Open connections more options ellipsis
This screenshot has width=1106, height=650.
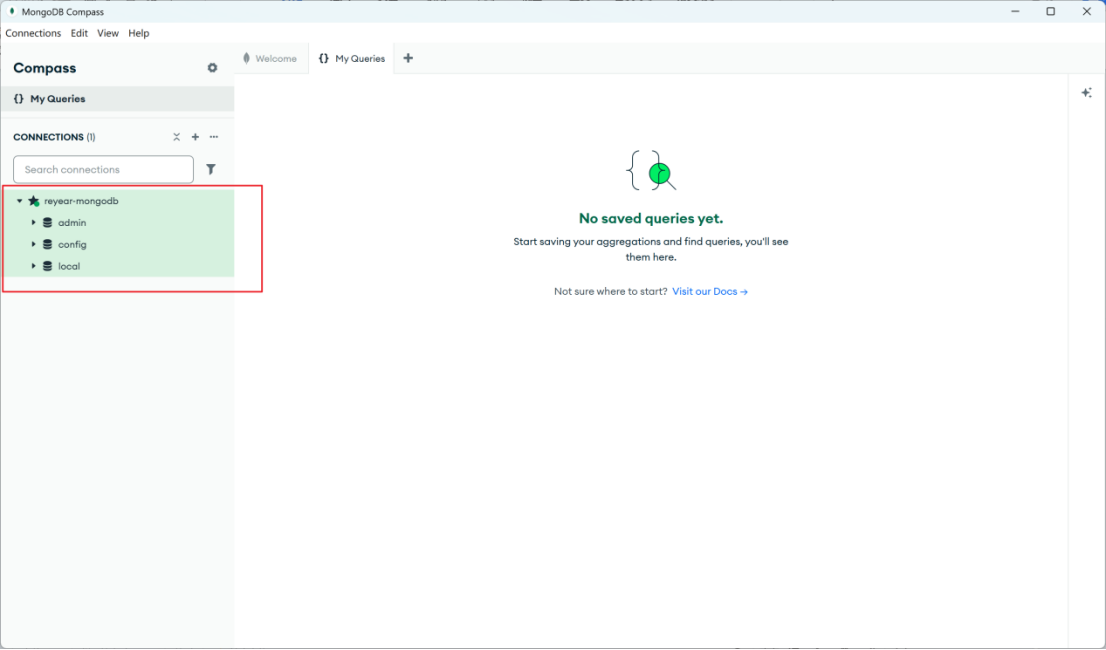point(214,137)
